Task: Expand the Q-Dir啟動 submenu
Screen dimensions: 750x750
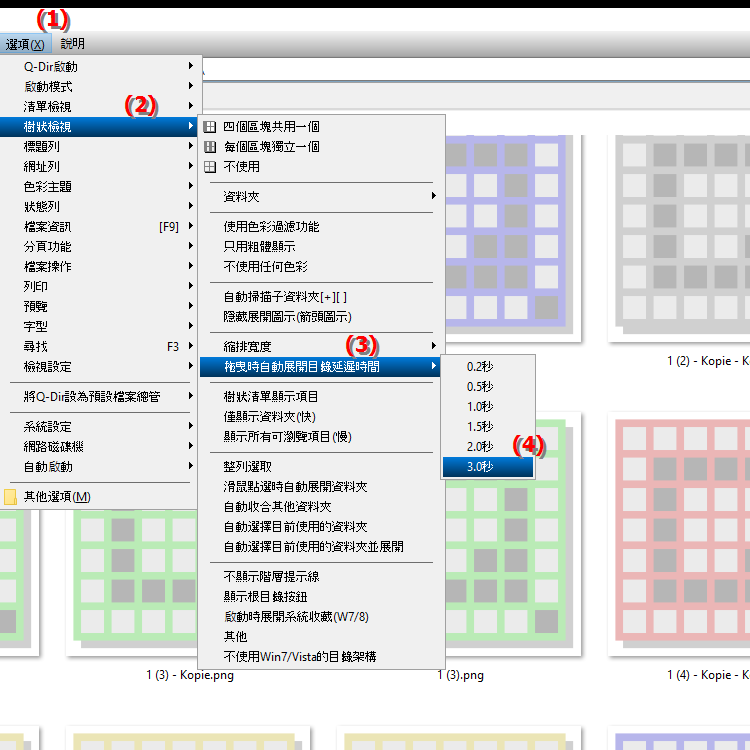Action: click(x=99, y=66)
